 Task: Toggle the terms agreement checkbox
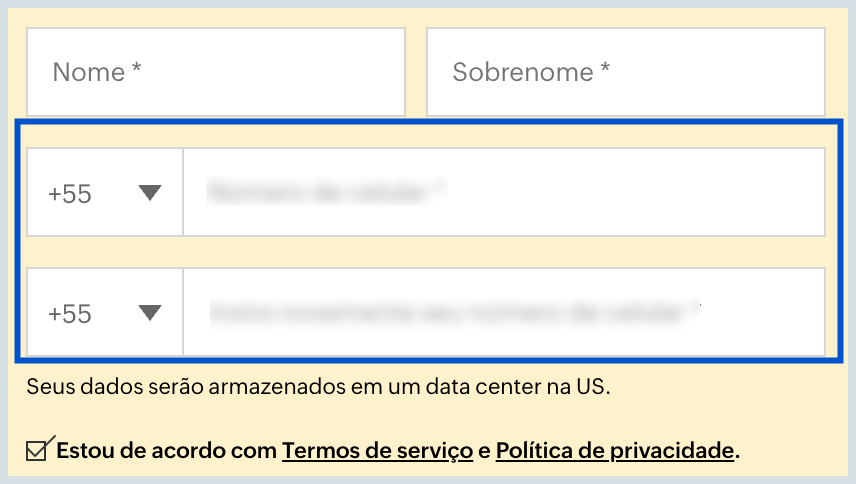pyautogui.click(x=38, y=450)
